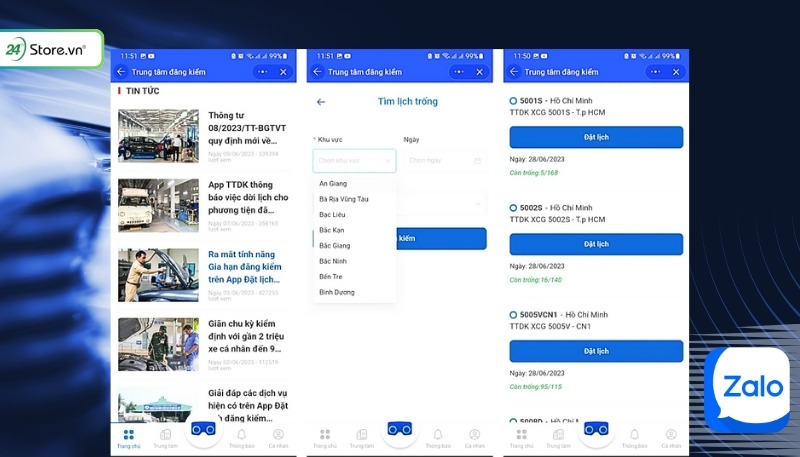Select Bình Dương from the list

click(355, 292)
